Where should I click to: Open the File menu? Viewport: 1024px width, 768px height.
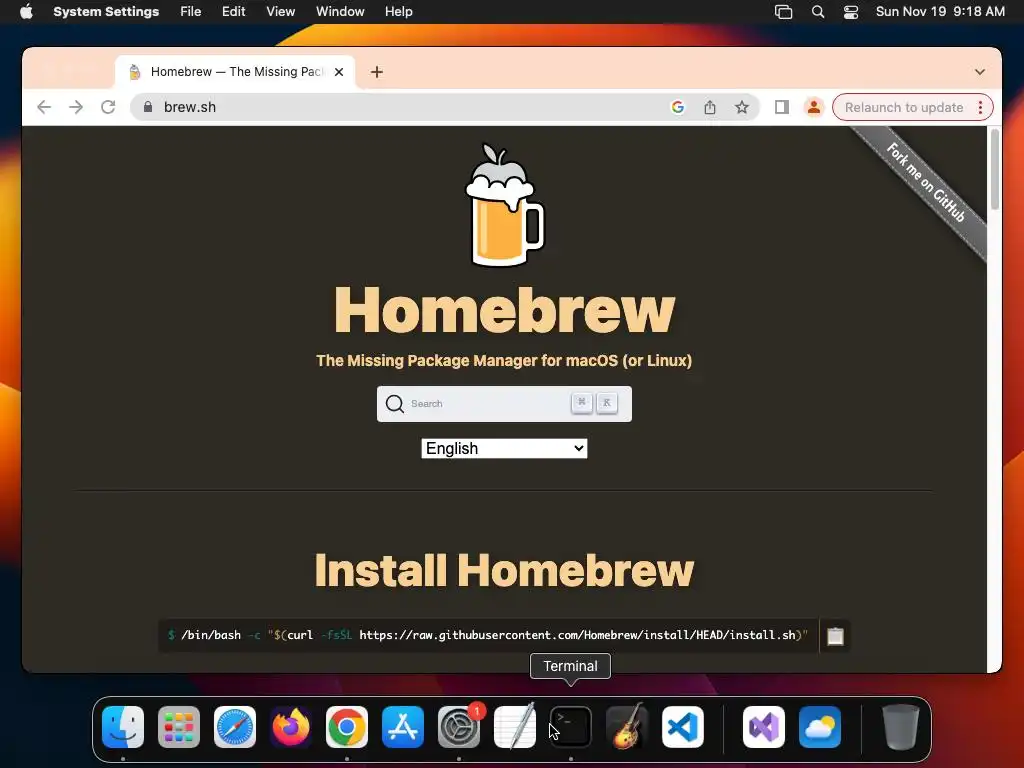[191, 12]
